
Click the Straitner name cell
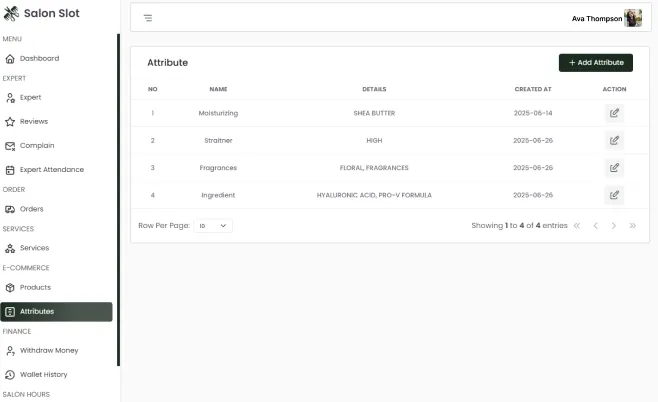(218, 140)
